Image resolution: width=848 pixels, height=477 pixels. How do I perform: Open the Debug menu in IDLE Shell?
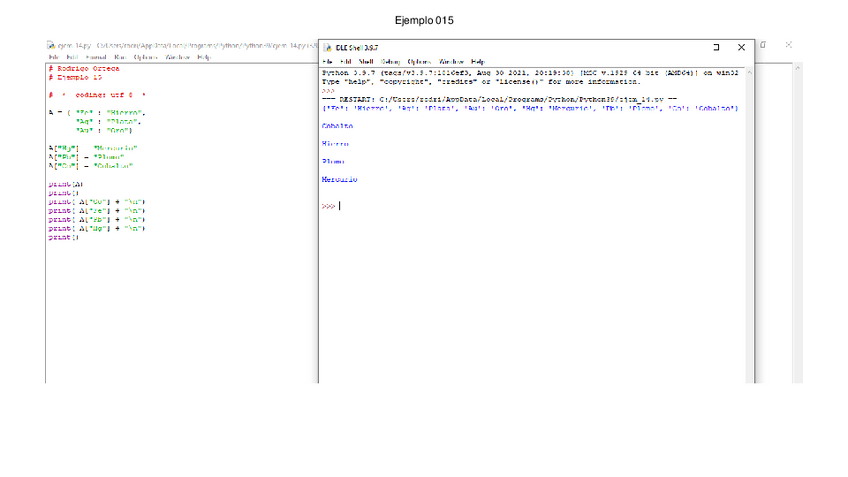[390, 62]
